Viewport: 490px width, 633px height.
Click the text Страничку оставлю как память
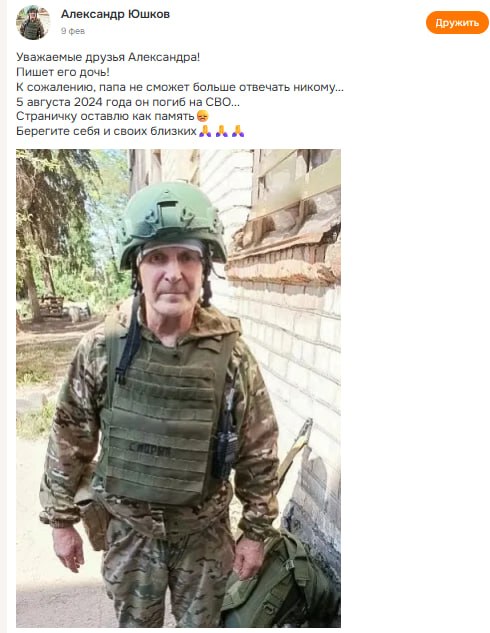(105, 116)
